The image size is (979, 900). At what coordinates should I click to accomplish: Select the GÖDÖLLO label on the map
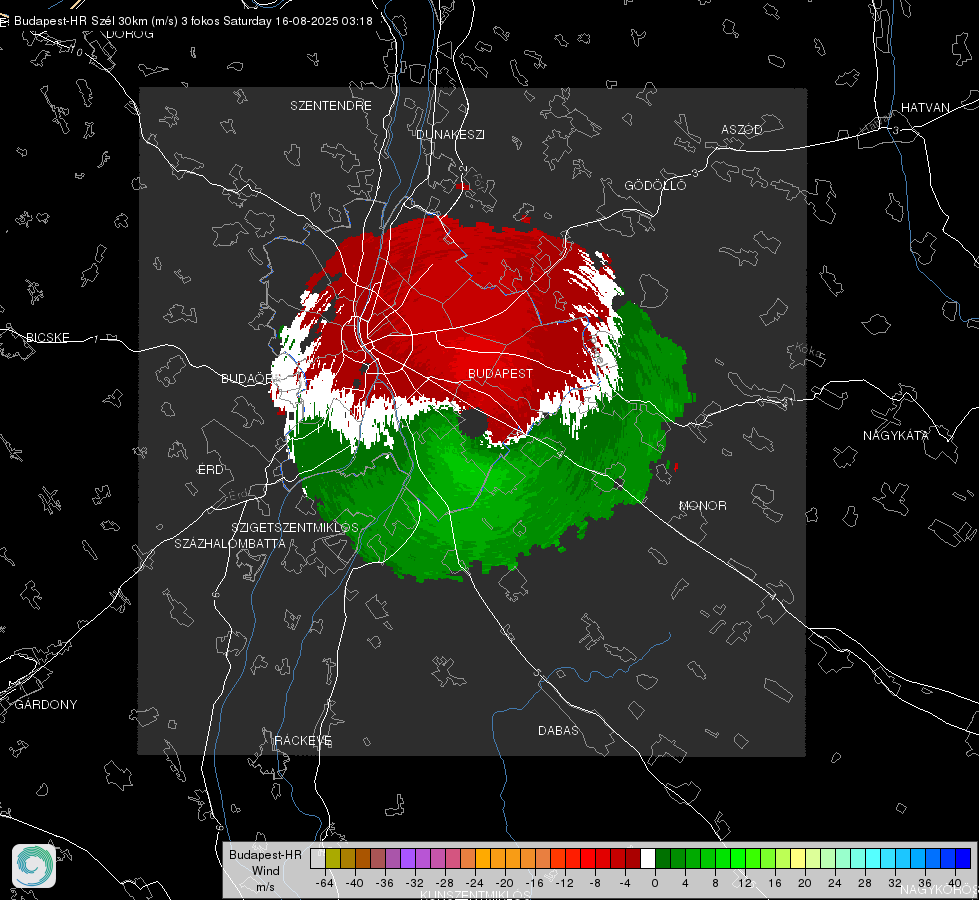tap(655, 185)
